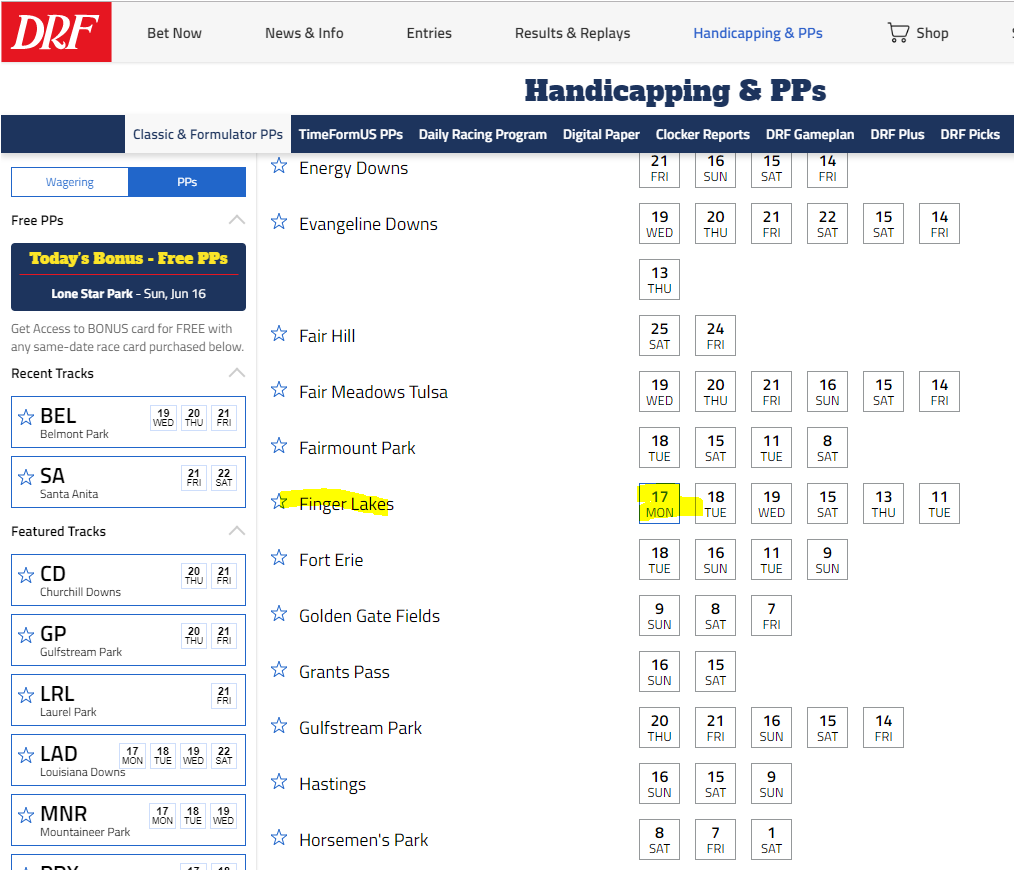
Task: Open the shopping cart icon
Action: coord(898,32)
